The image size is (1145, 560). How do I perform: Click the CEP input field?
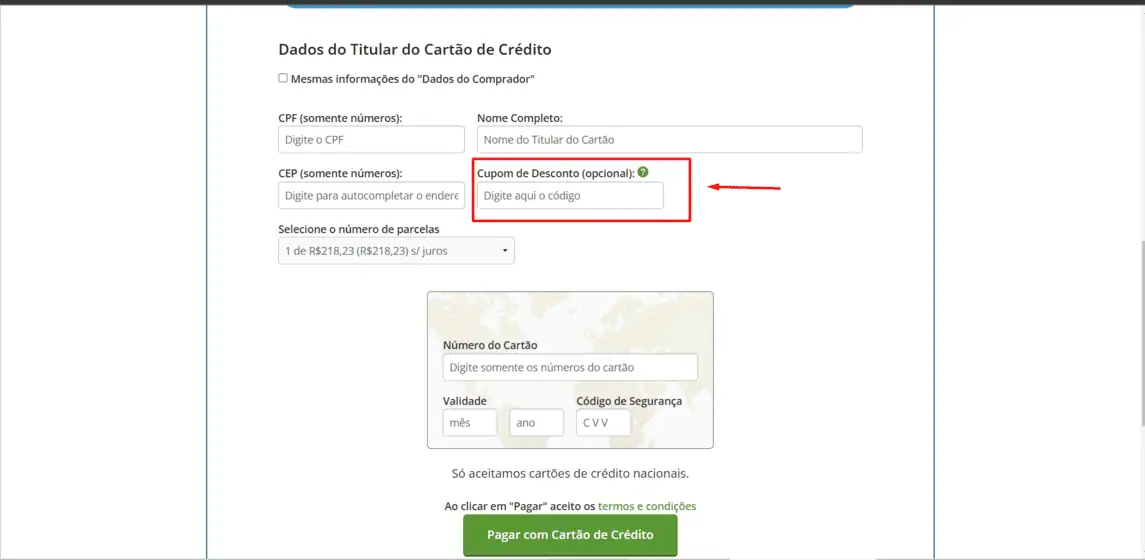(x=372, y=196)
